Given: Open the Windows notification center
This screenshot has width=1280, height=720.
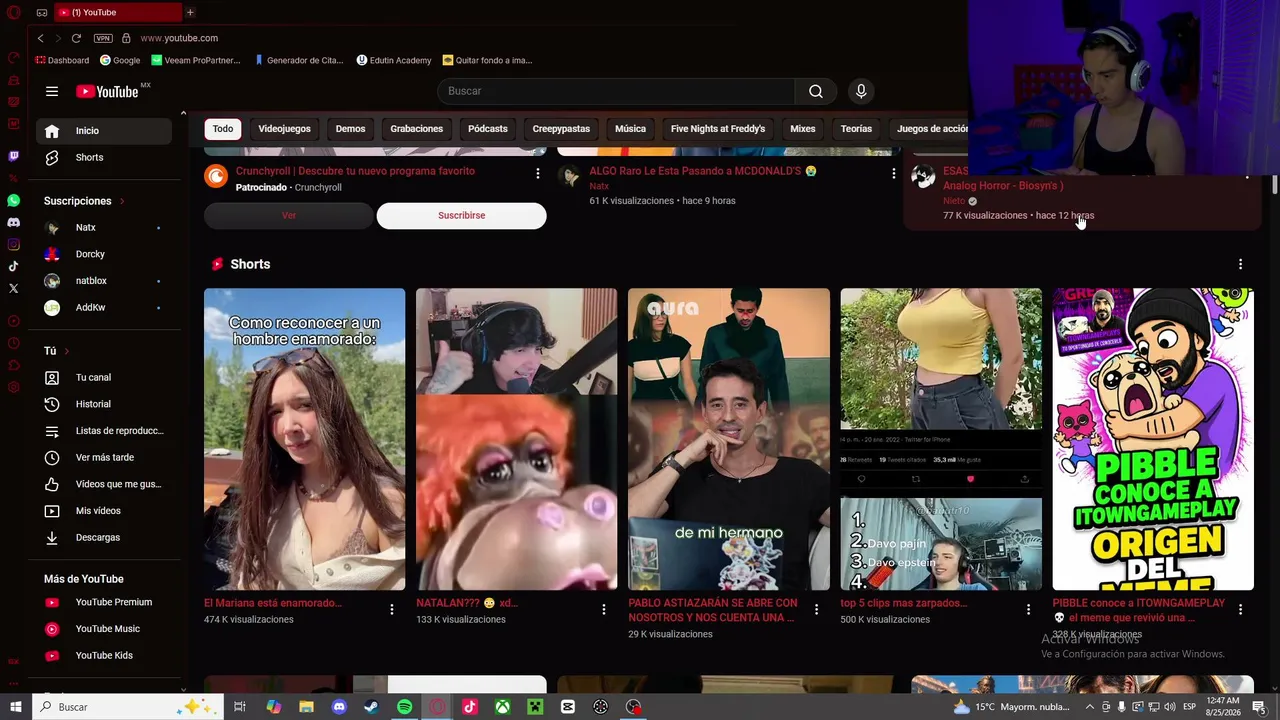Looking at the screenshot, I should 1259,707.
